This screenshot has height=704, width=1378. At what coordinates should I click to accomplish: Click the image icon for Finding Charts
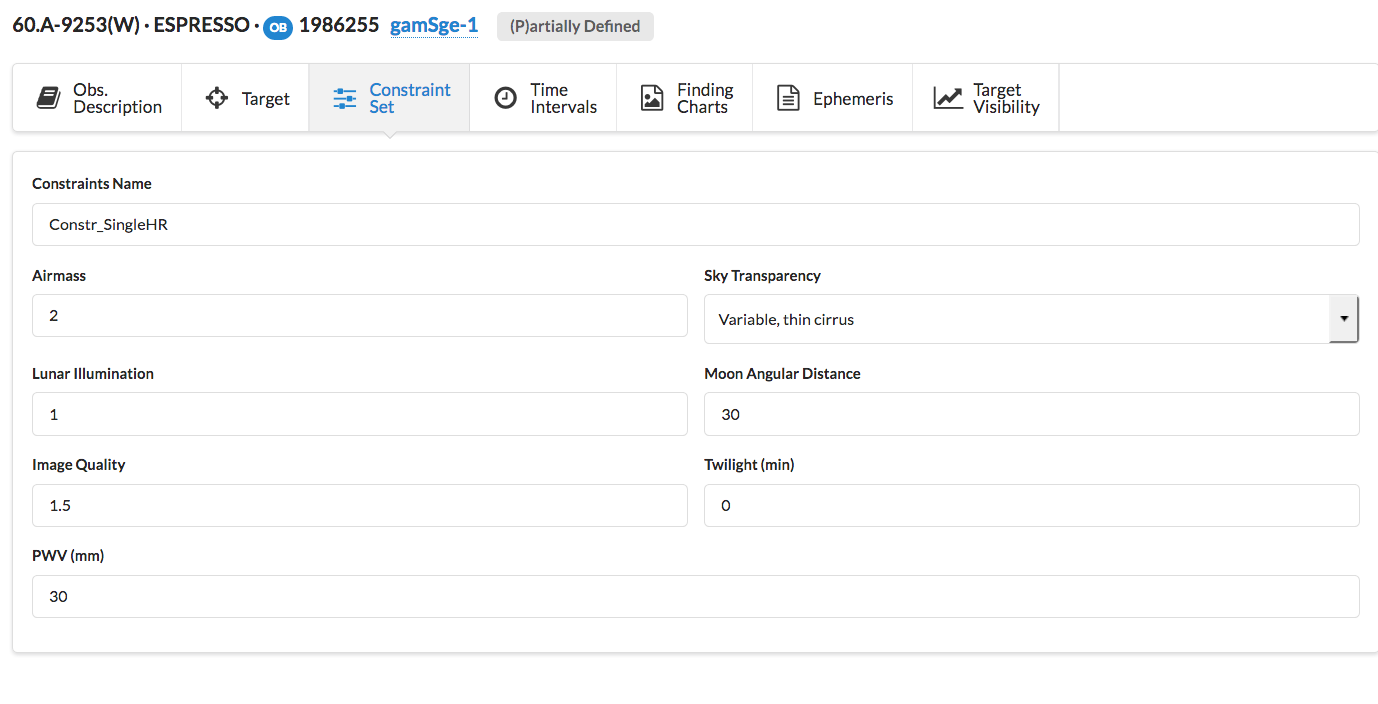tap(652, 98)
